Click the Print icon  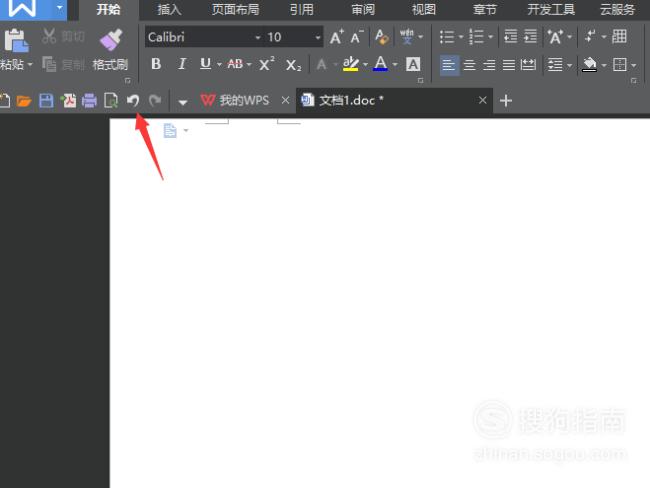(x=89, y=101)
